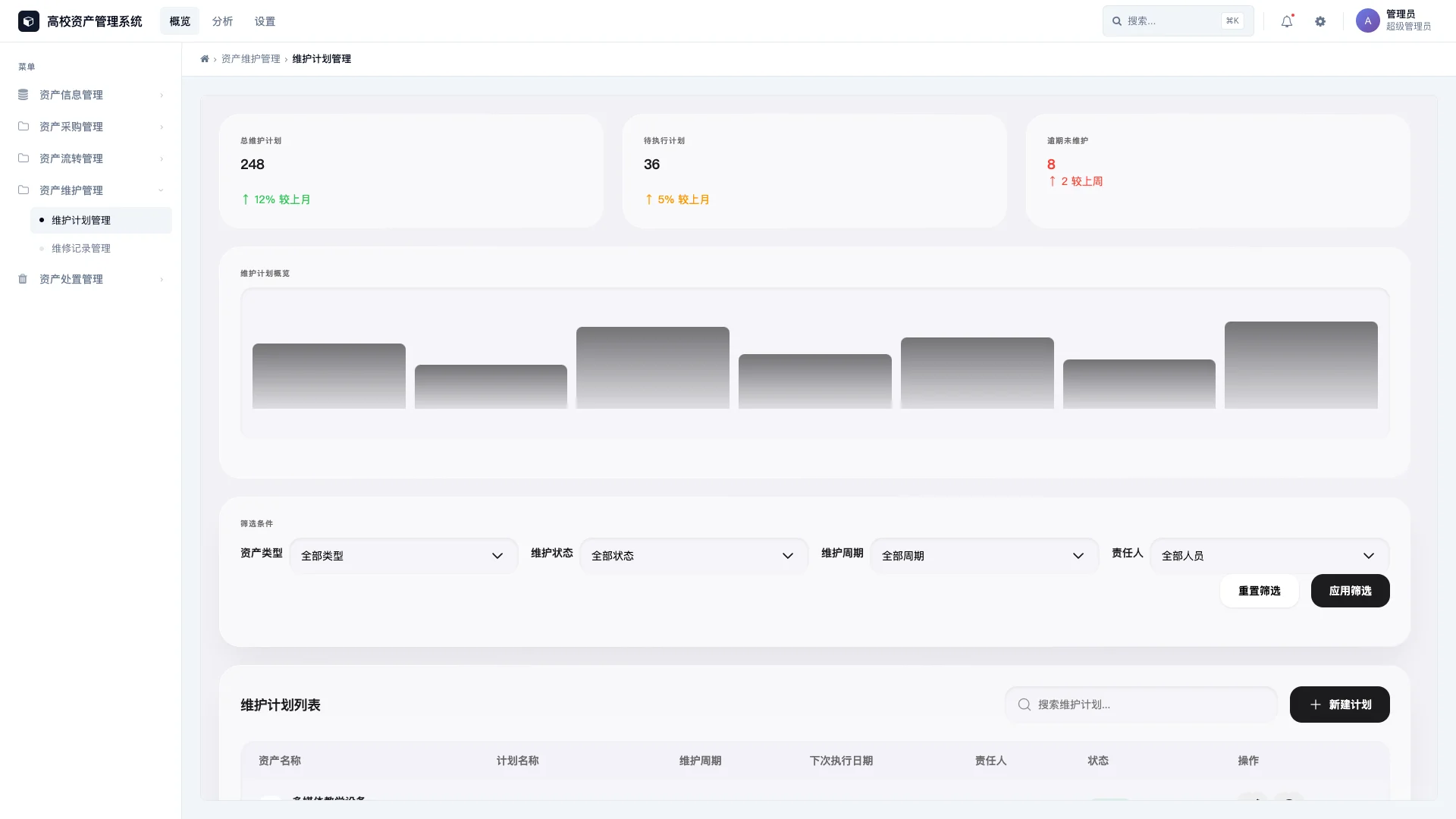Open the 全部类型 dropdown
The height and width of the screenshot is (819, 1456).
tap(403, 555)
